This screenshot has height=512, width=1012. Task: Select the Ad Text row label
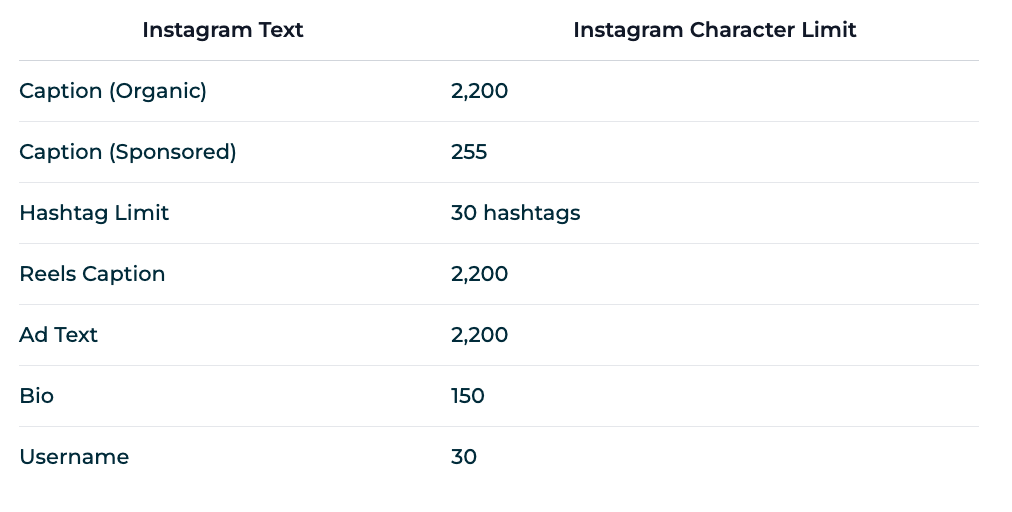(x=59, y=334)
